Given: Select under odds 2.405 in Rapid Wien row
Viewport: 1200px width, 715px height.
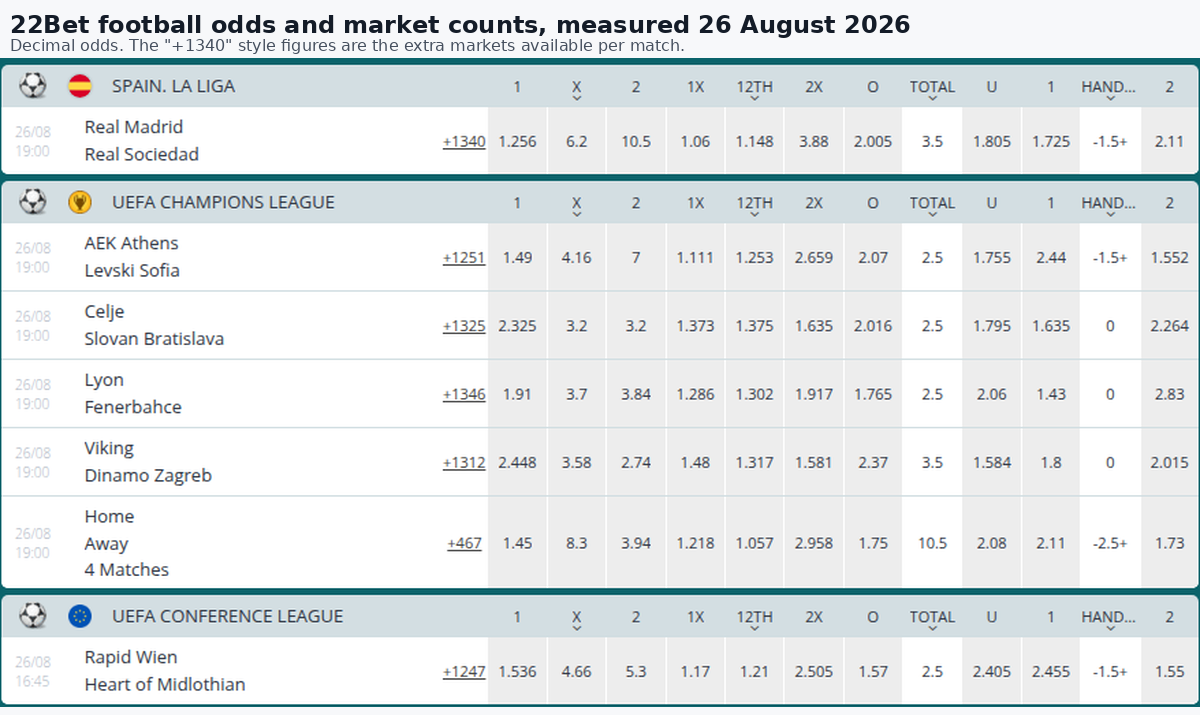Looking at the screenshot, I should (x=991, y=672).
